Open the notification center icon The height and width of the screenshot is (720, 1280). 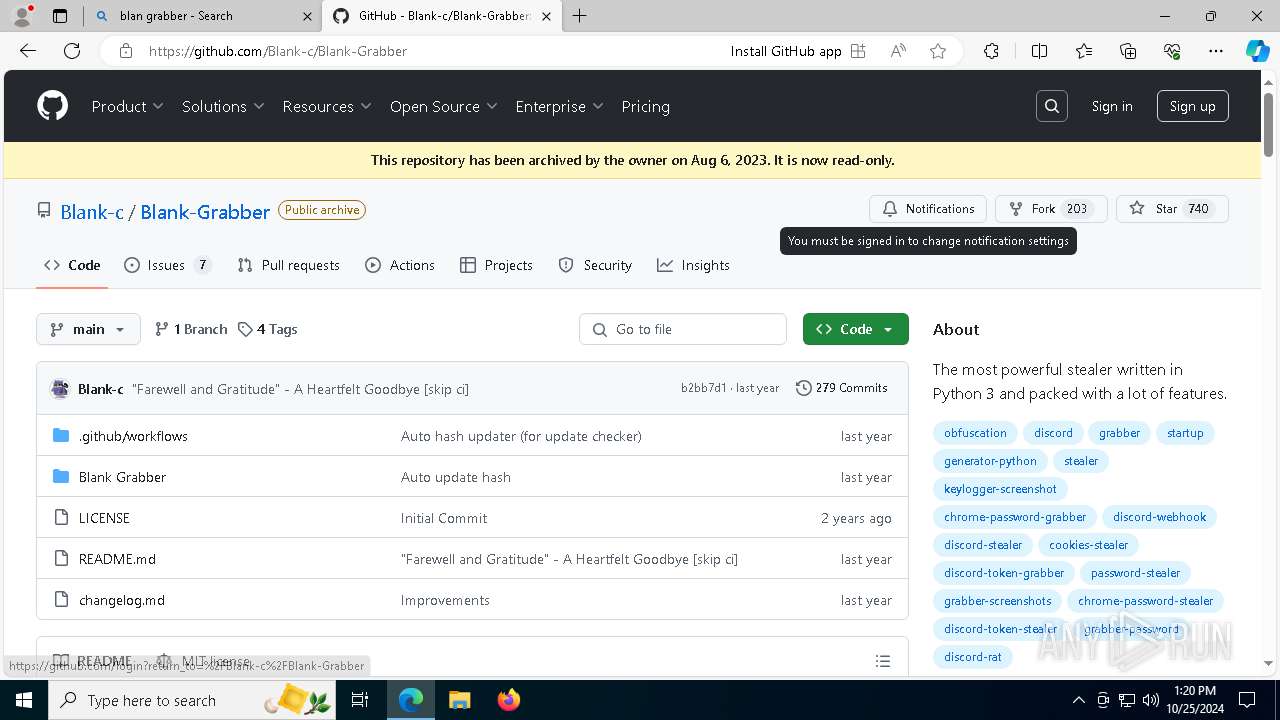pyautogui.click(x=1247, y=700)
